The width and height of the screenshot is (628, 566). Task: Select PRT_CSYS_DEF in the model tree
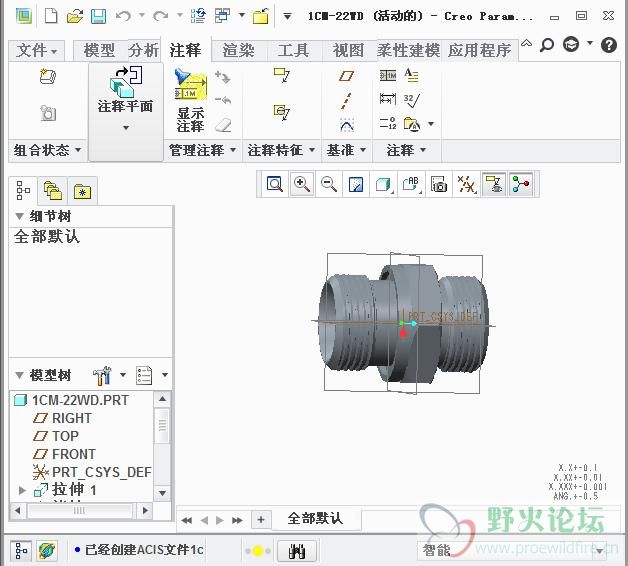(102, 472)
